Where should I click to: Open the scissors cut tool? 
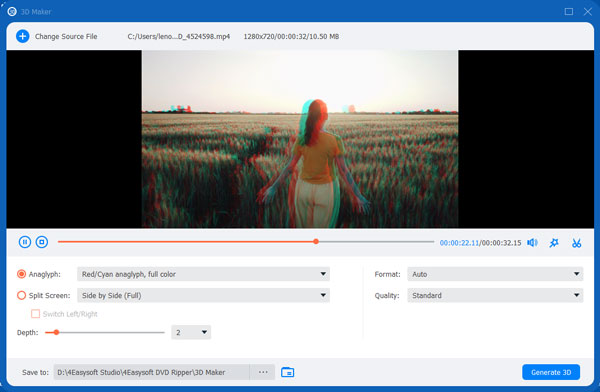[576, 243]
